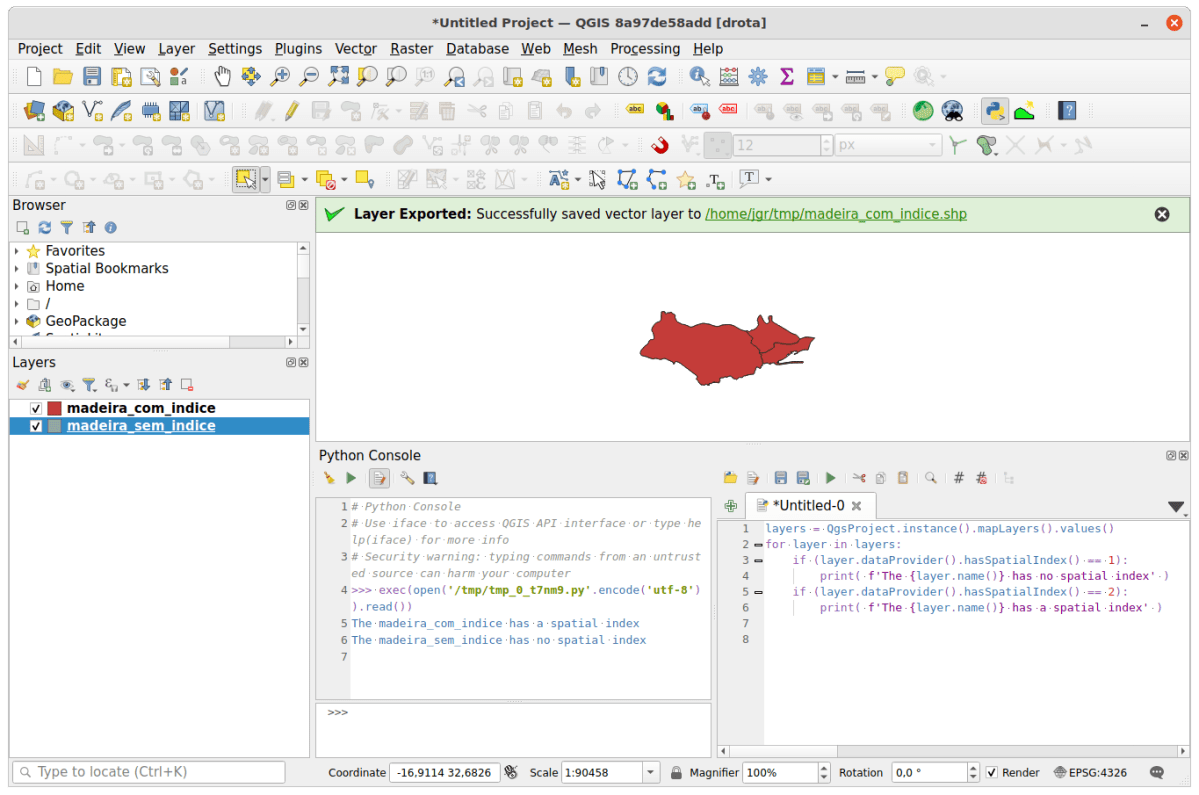Screen dimensions: 1199x795
Task: Save the script in editor toolbar
Action: point(780,479)
